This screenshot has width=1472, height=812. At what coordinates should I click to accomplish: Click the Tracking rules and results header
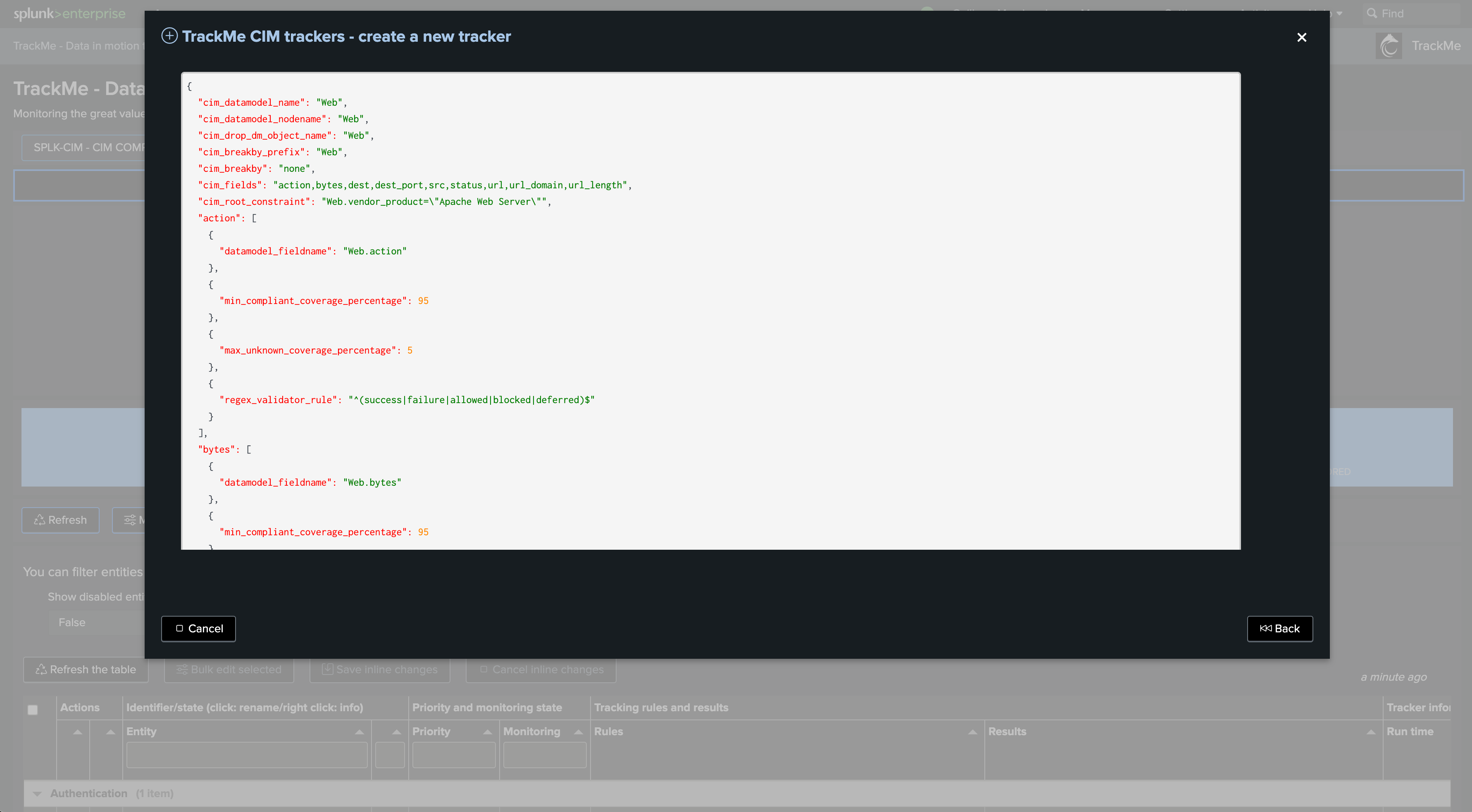661,708
